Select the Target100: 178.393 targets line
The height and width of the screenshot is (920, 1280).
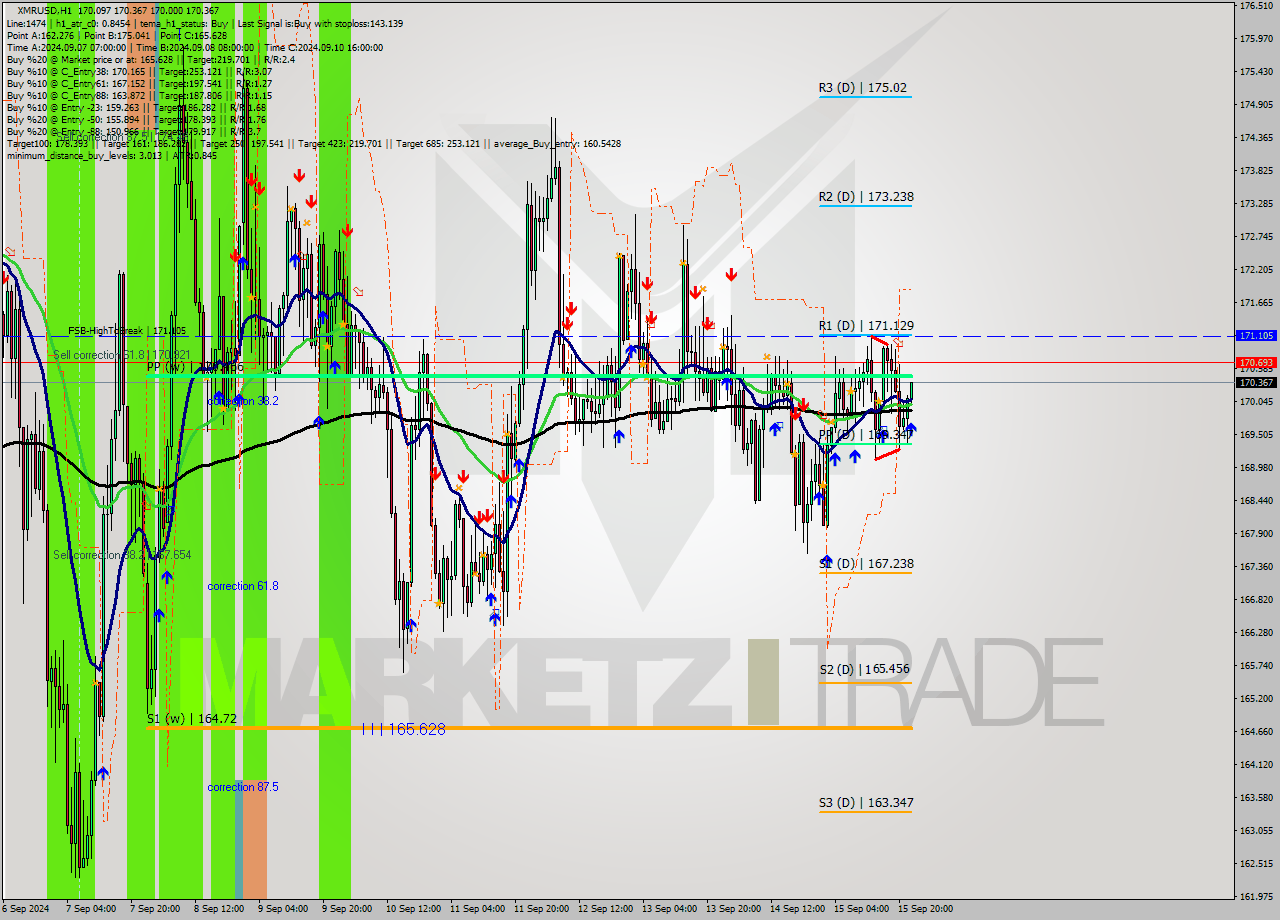click(313, 144)
